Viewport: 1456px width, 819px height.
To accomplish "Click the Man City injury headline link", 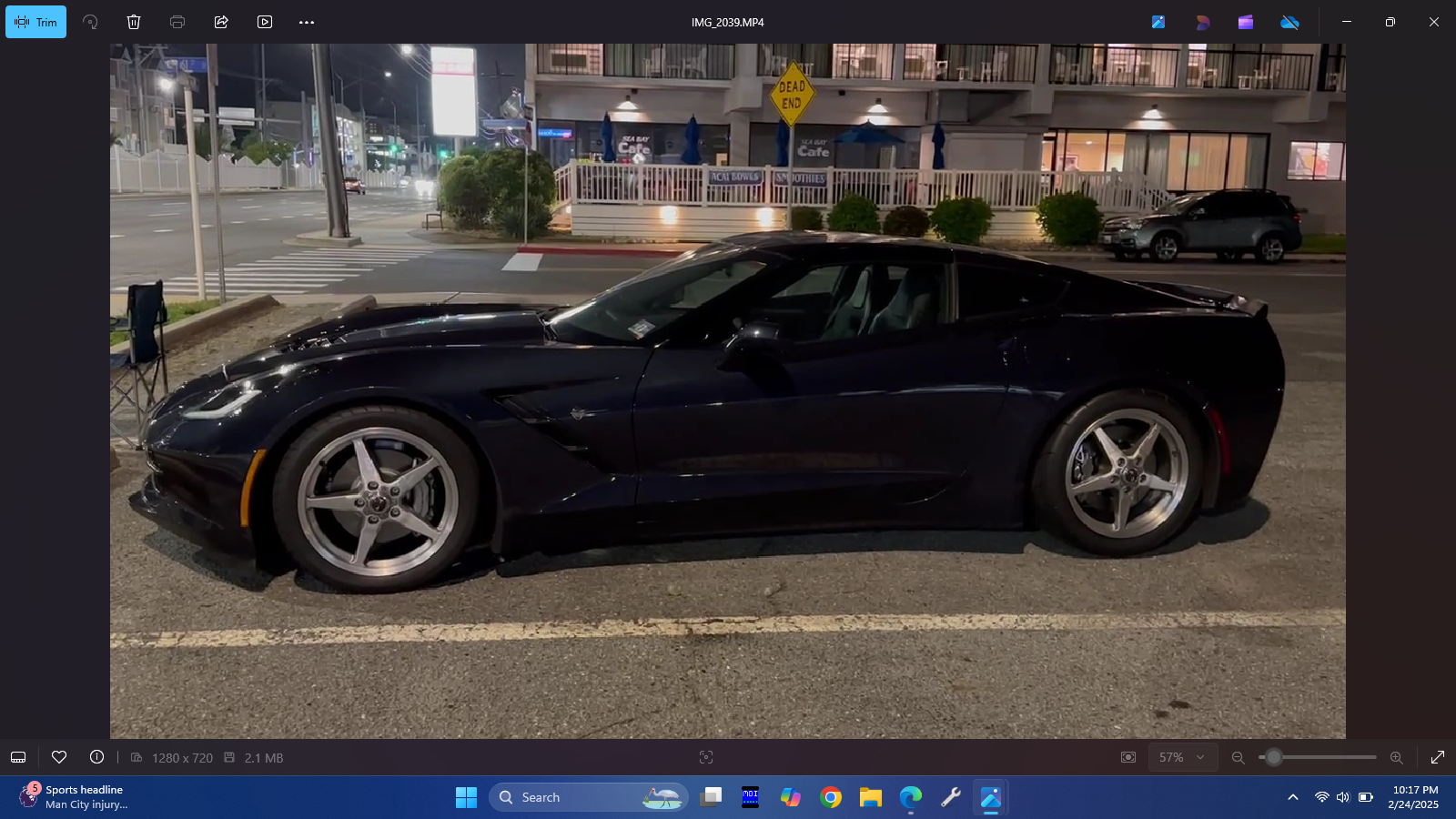I will pyautogui.click(x=86, y=805).
